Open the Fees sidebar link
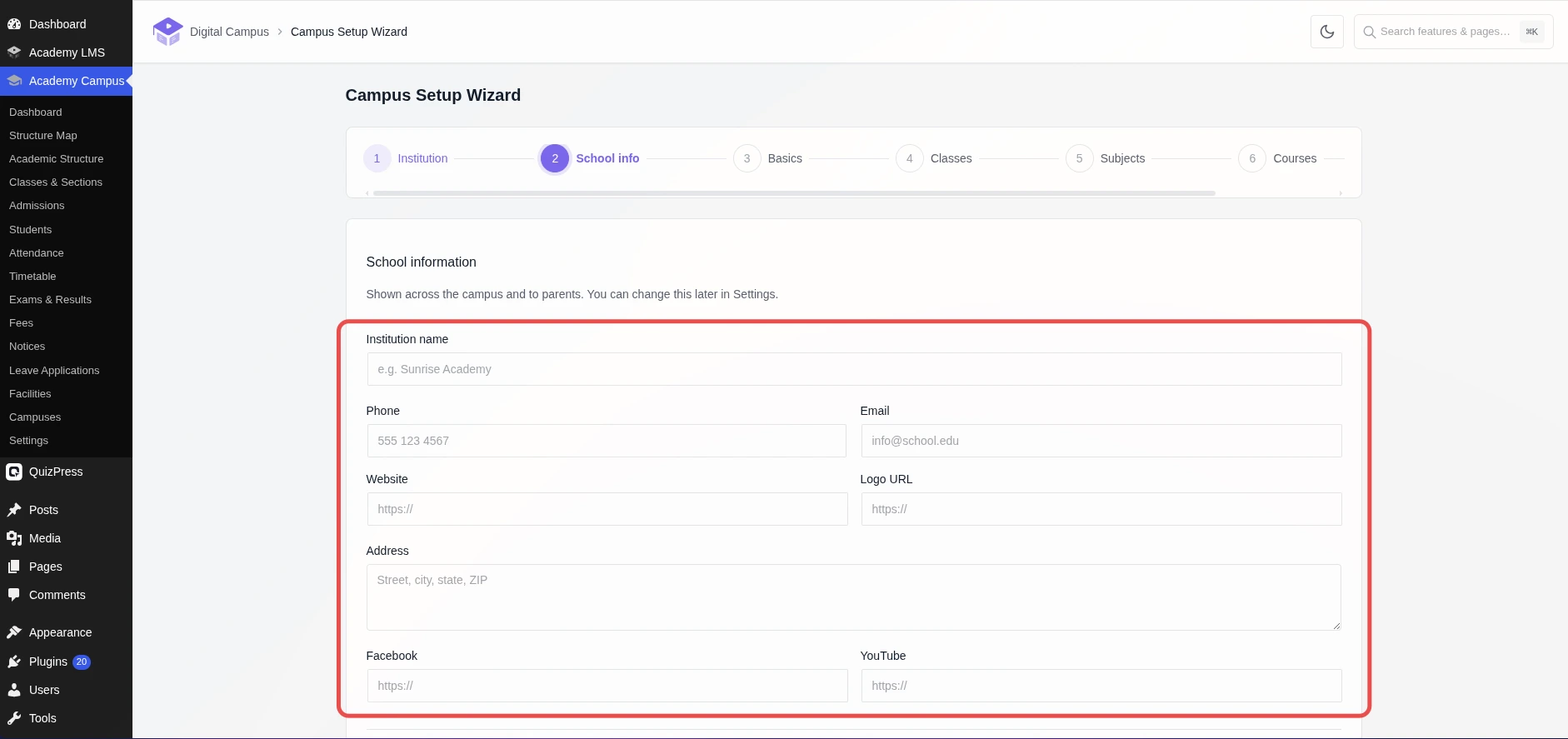The image size is (1568, 739). pos(21,323)
